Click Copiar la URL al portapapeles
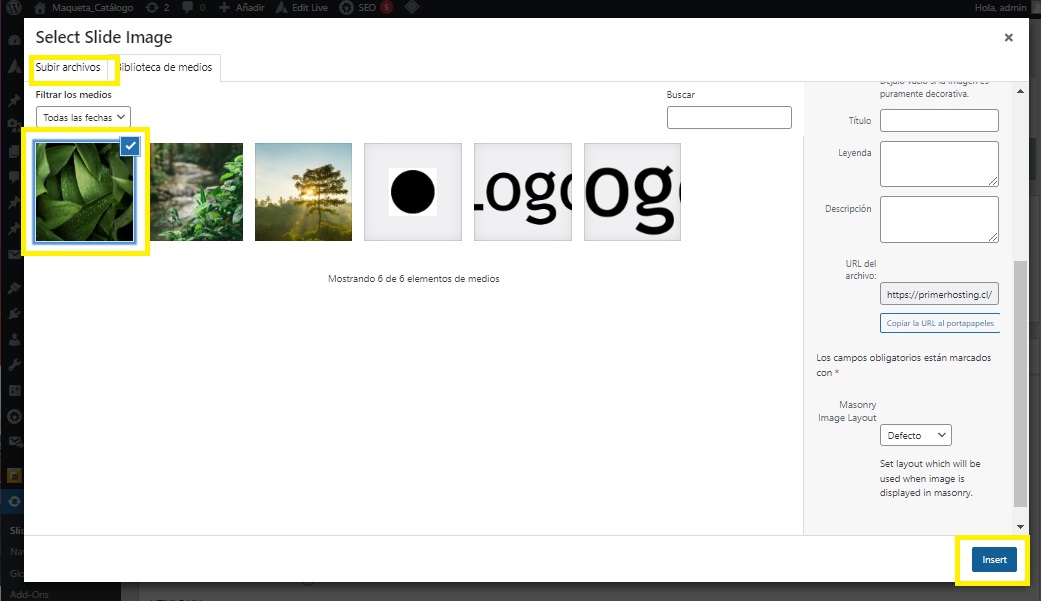The height and width of the screenshot is (601, 1041). point(940,323)
